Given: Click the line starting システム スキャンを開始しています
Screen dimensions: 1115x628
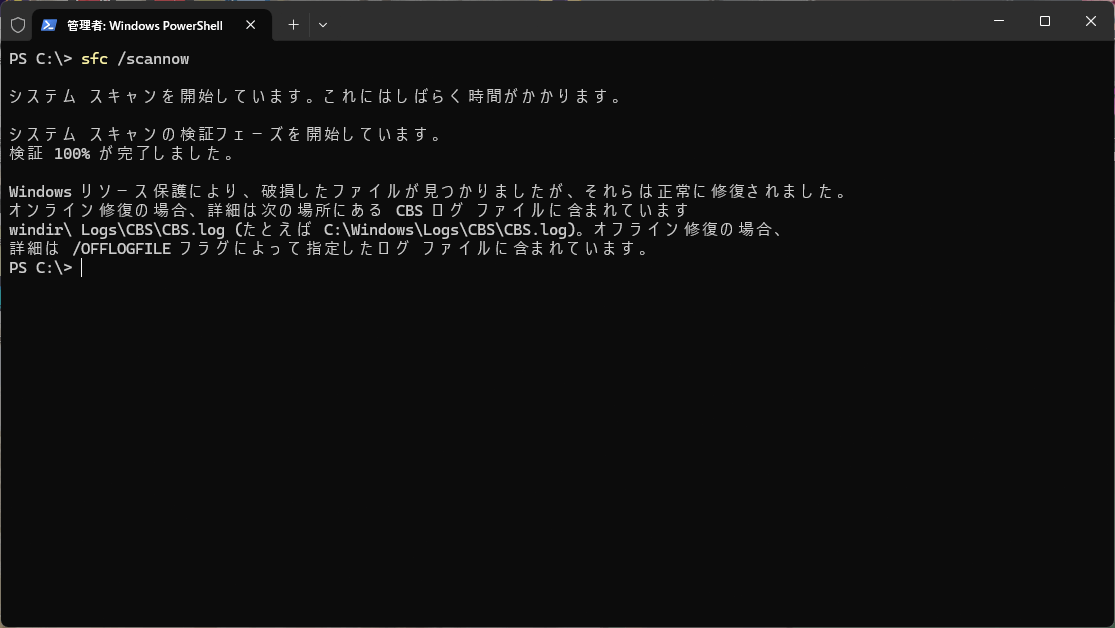Looking at the screenshot, I should (x=316, y=97).
